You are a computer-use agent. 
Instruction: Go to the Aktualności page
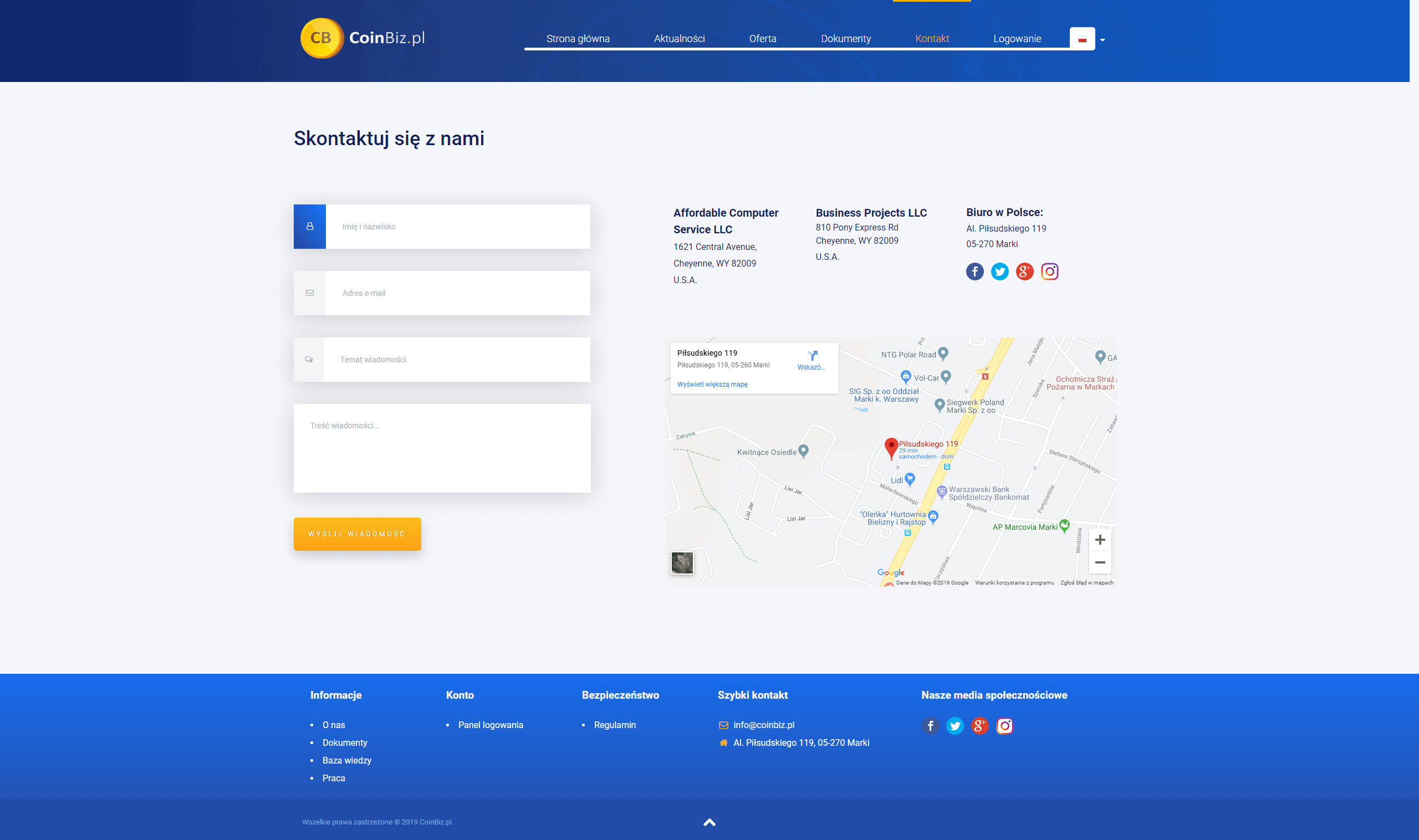[x=679, y=38]
